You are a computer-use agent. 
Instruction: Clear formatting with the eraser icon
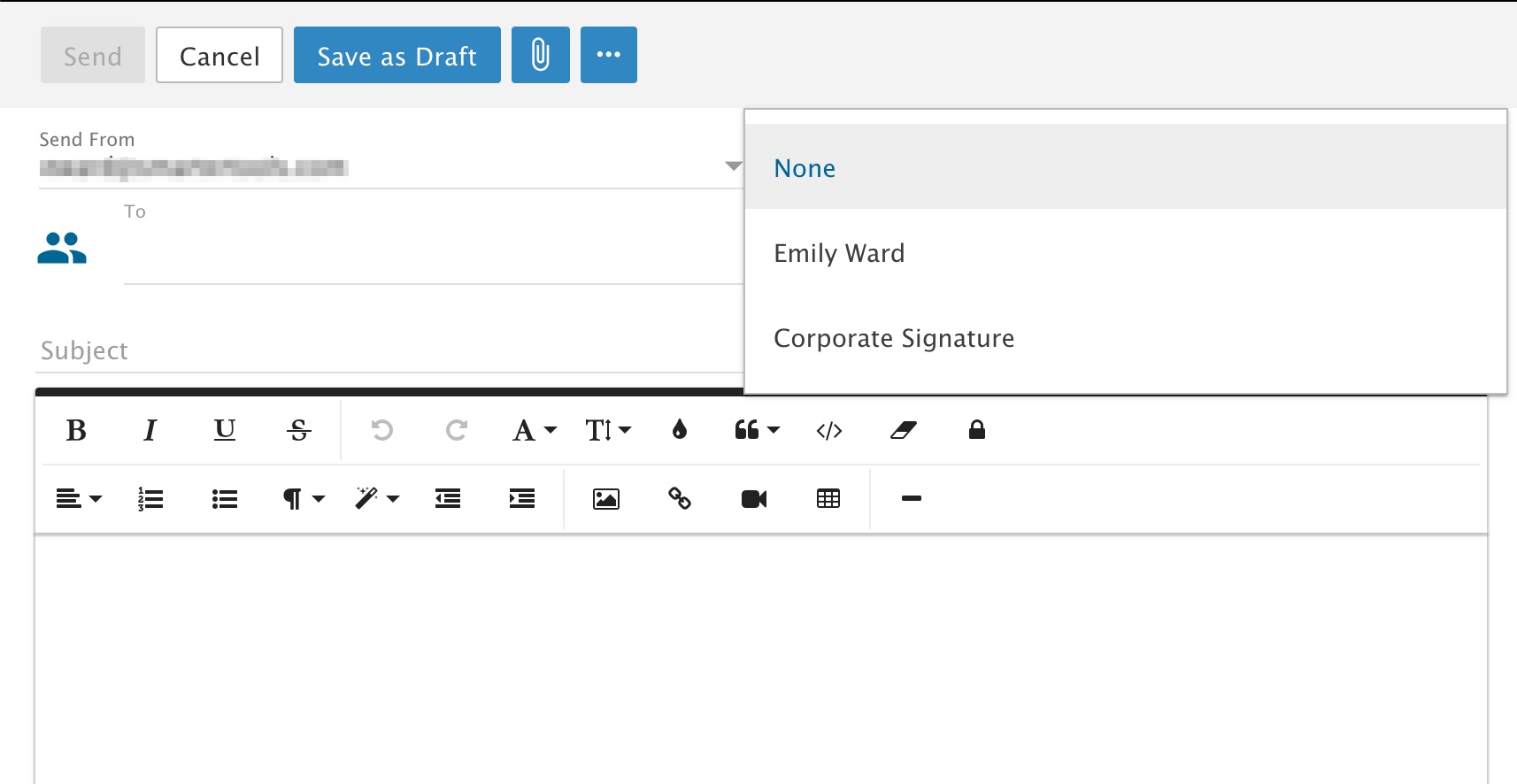[x=903, y=430]
